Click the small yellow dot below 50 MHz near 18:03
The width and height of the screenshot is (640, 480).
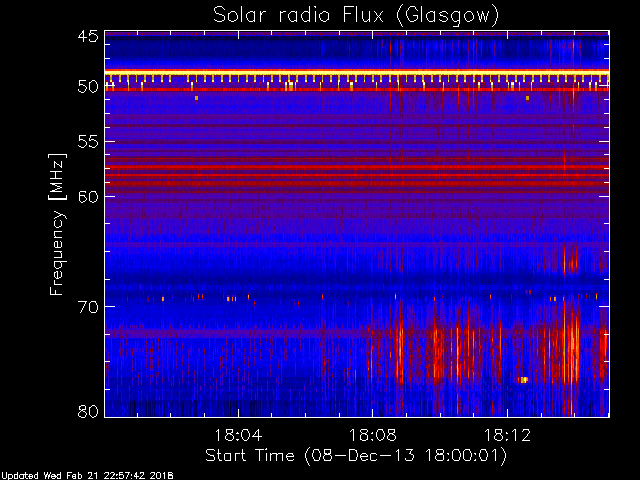[x=196, y=98]
